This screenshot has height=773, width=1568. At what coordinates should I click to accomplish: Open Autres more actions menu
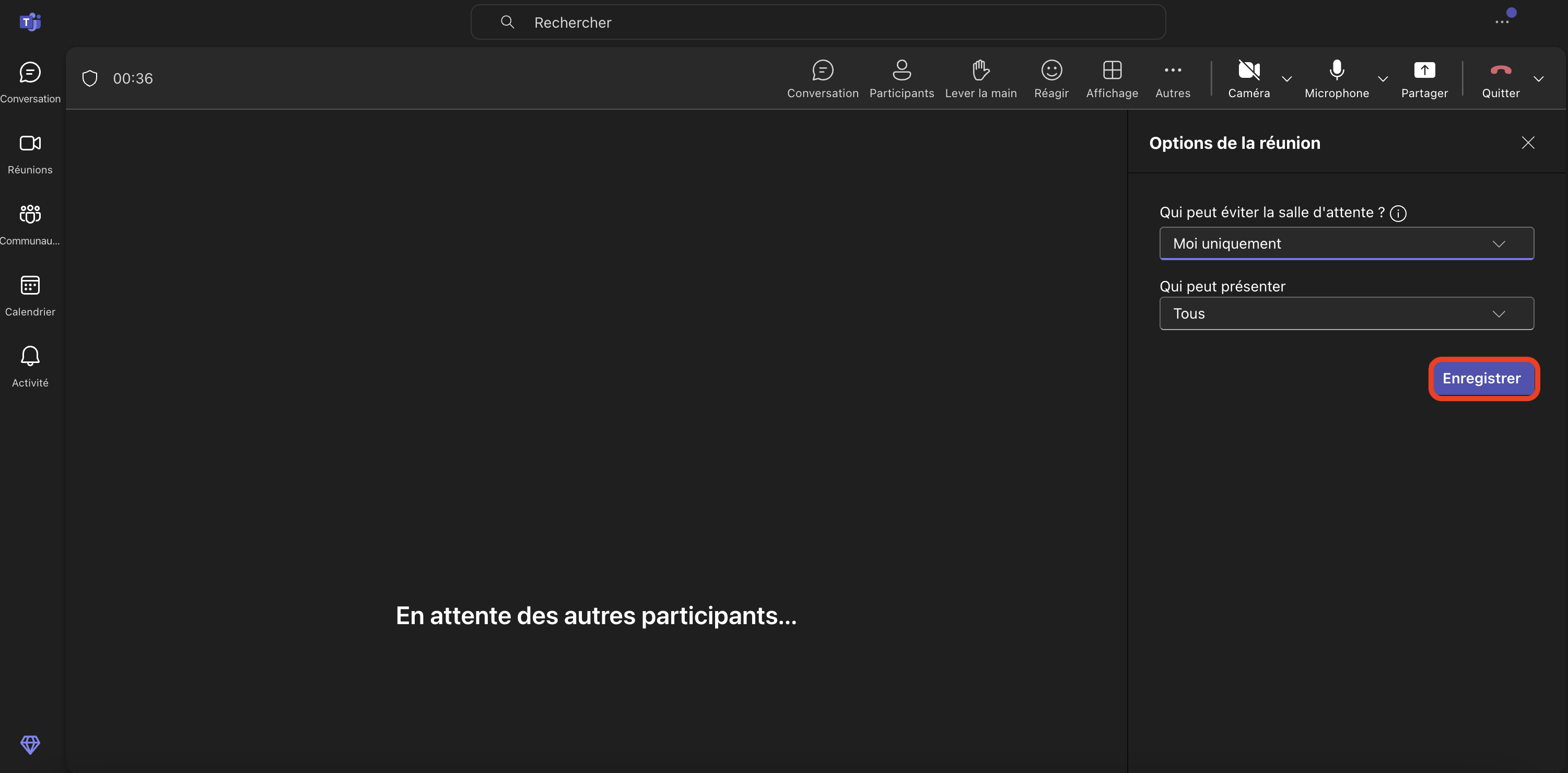1173,78
